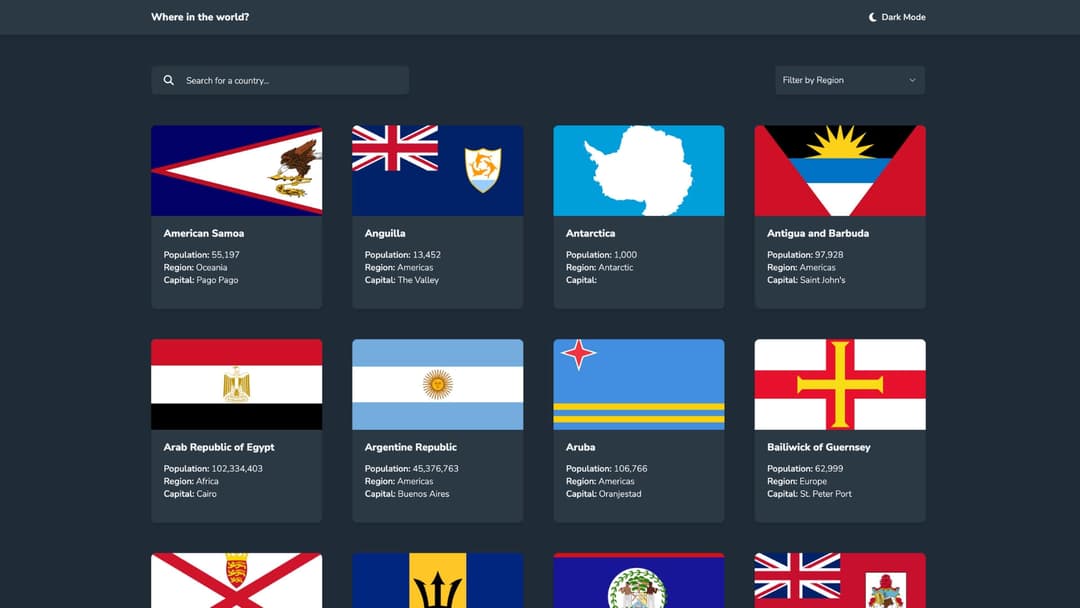This screenshot has height=608, width=1080.
Task: Click the search magnifier icon
Action: (x=168, y=80)
